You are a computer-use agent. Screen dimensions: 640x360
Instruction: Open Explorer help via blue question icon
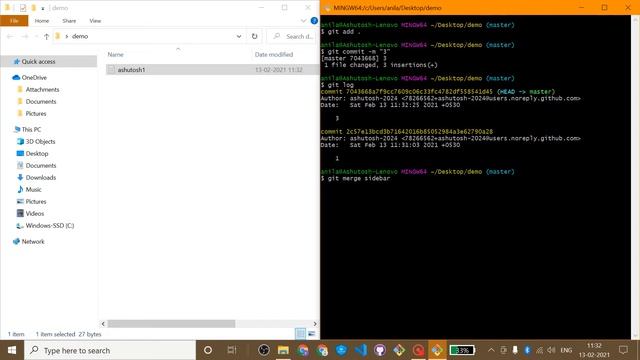pos(314,20)
